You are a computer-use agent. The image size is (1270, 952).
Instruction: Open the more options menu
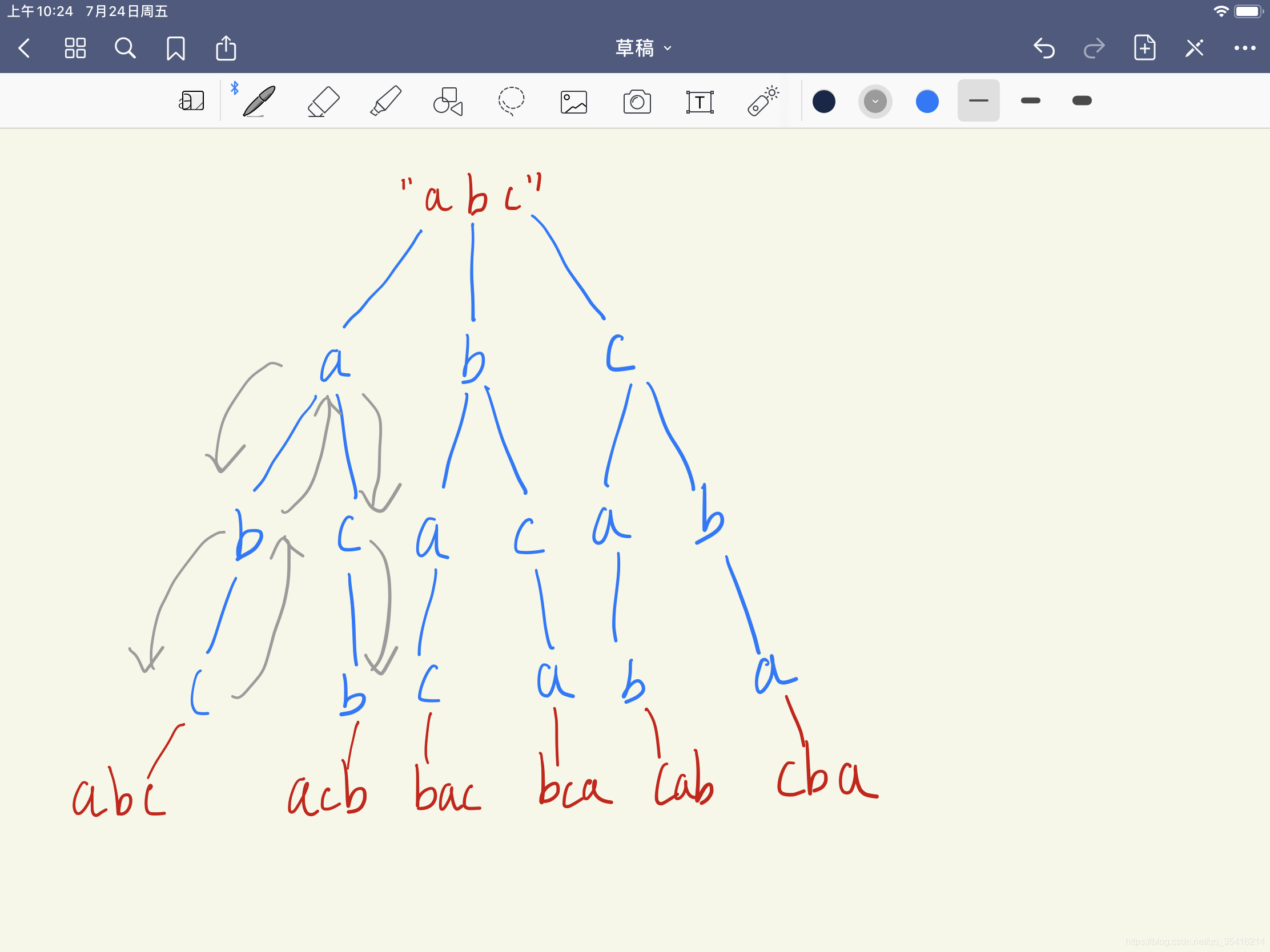click(1245, 48)
